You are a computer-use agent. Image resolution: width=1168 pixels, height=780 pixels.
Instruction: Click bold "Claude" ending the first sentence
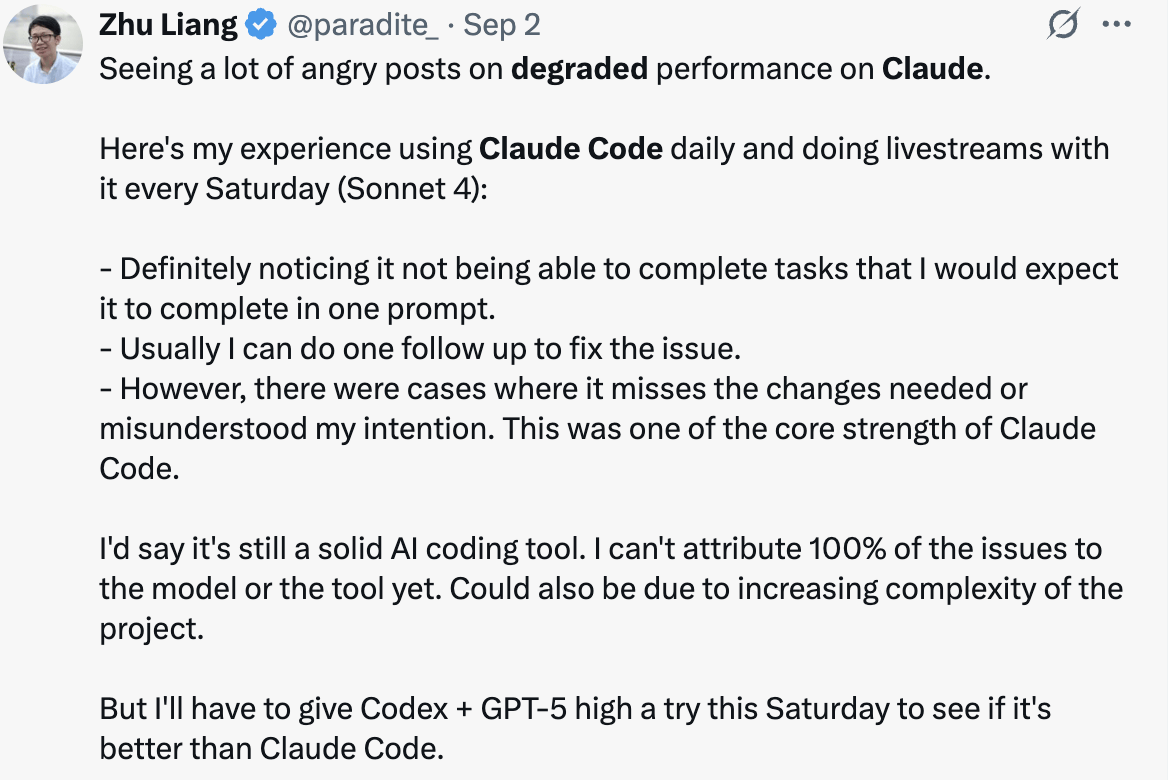933,72
